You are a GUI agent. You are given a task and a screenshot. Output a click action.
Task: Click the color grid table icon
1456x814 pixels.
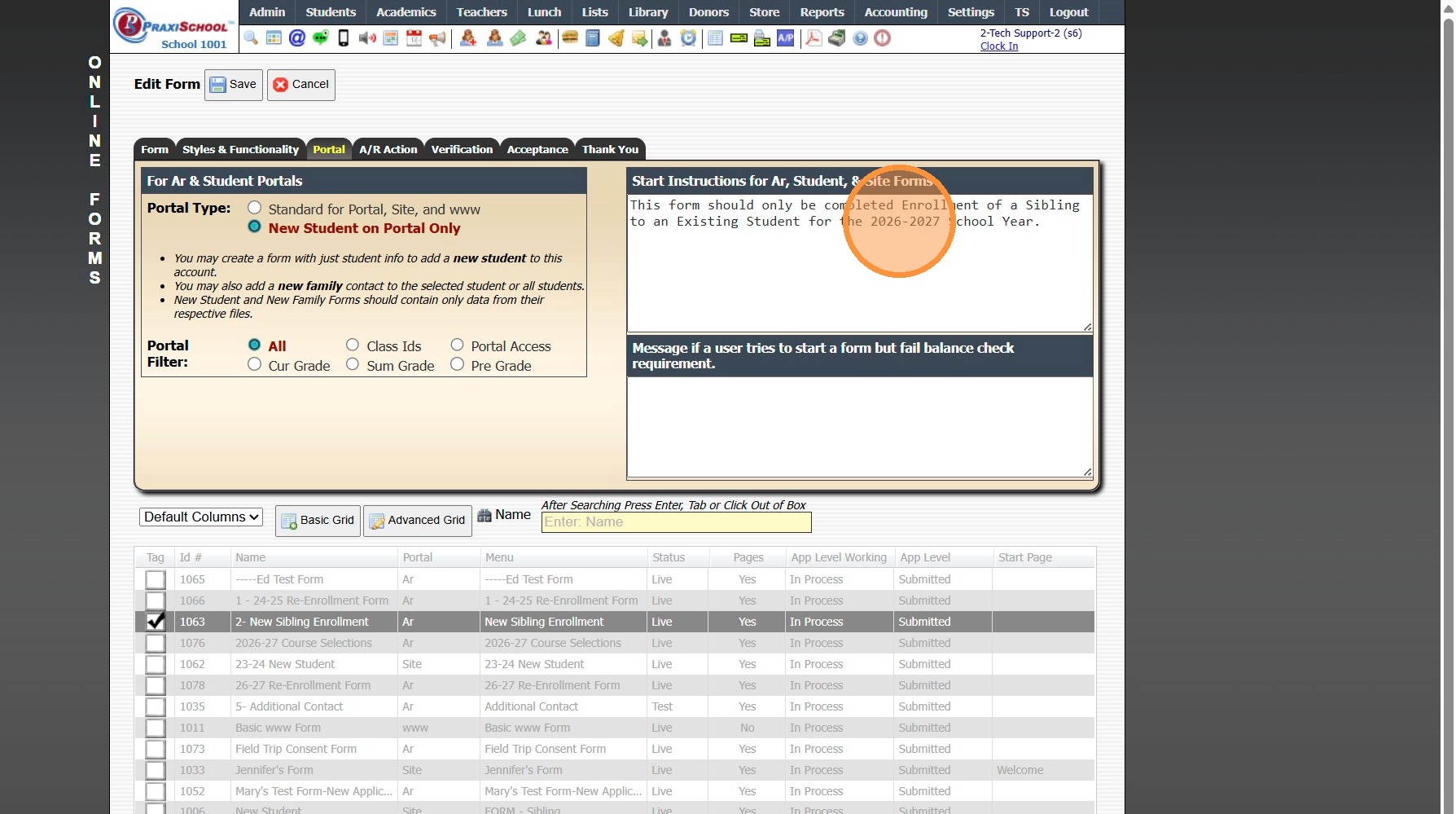[274, 38]
